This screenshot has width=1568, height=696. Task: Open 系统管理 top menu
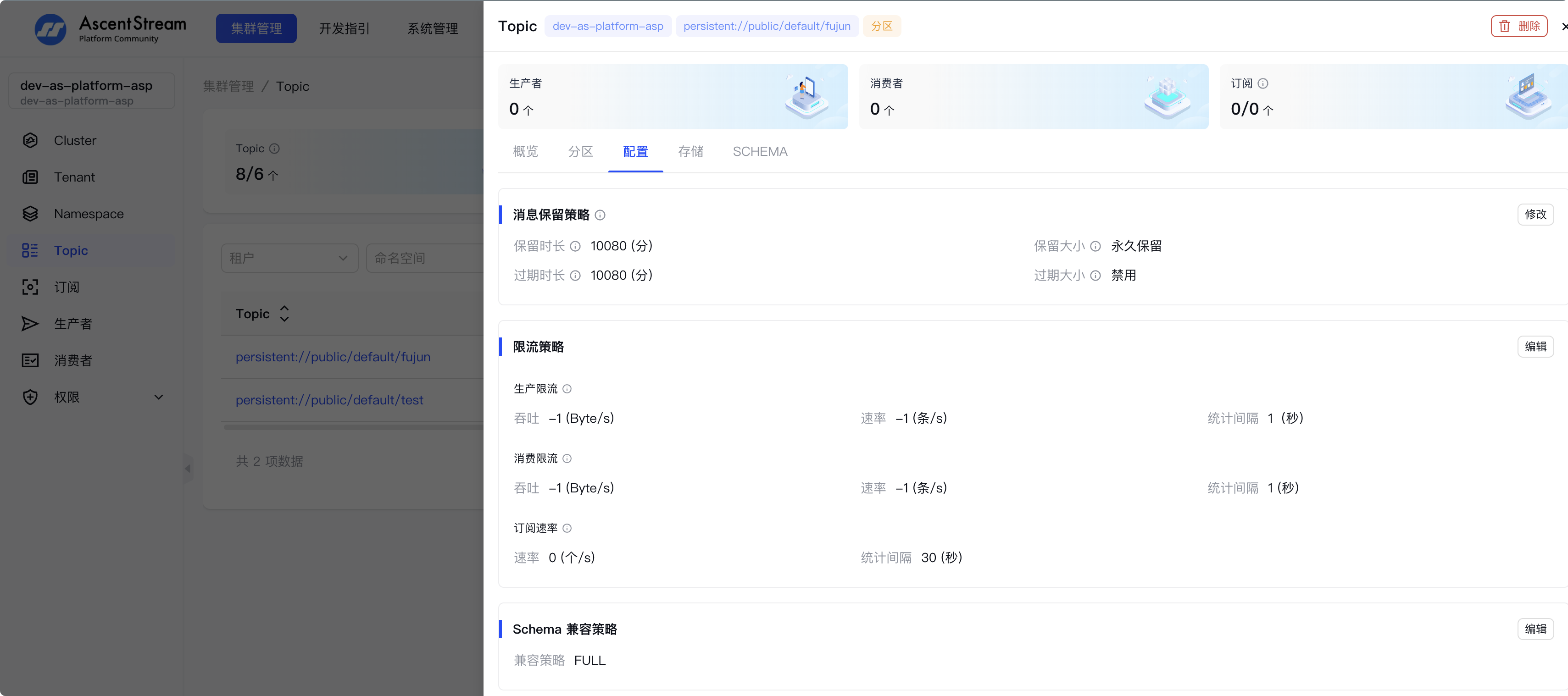tap(433, 28)
